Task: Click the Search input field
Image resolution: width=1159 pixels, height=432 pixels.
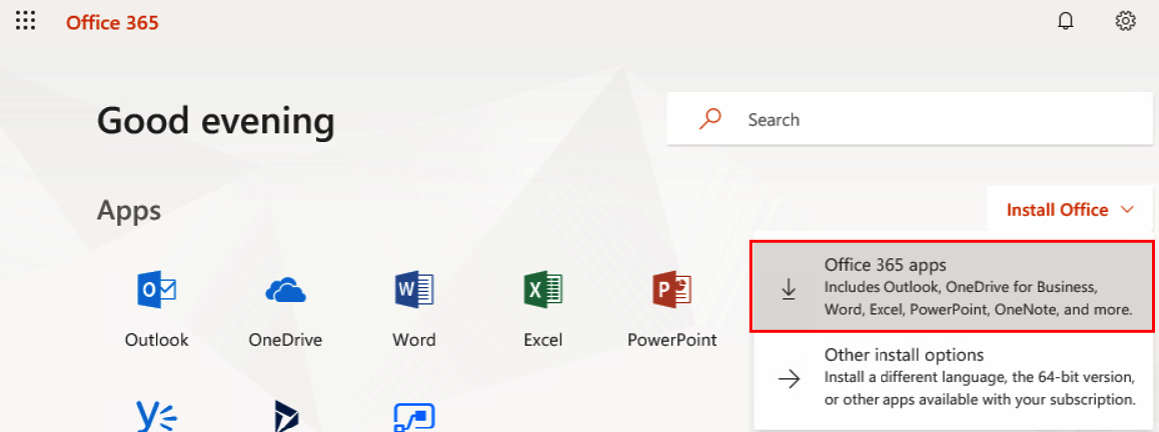Action: point(910,119)
